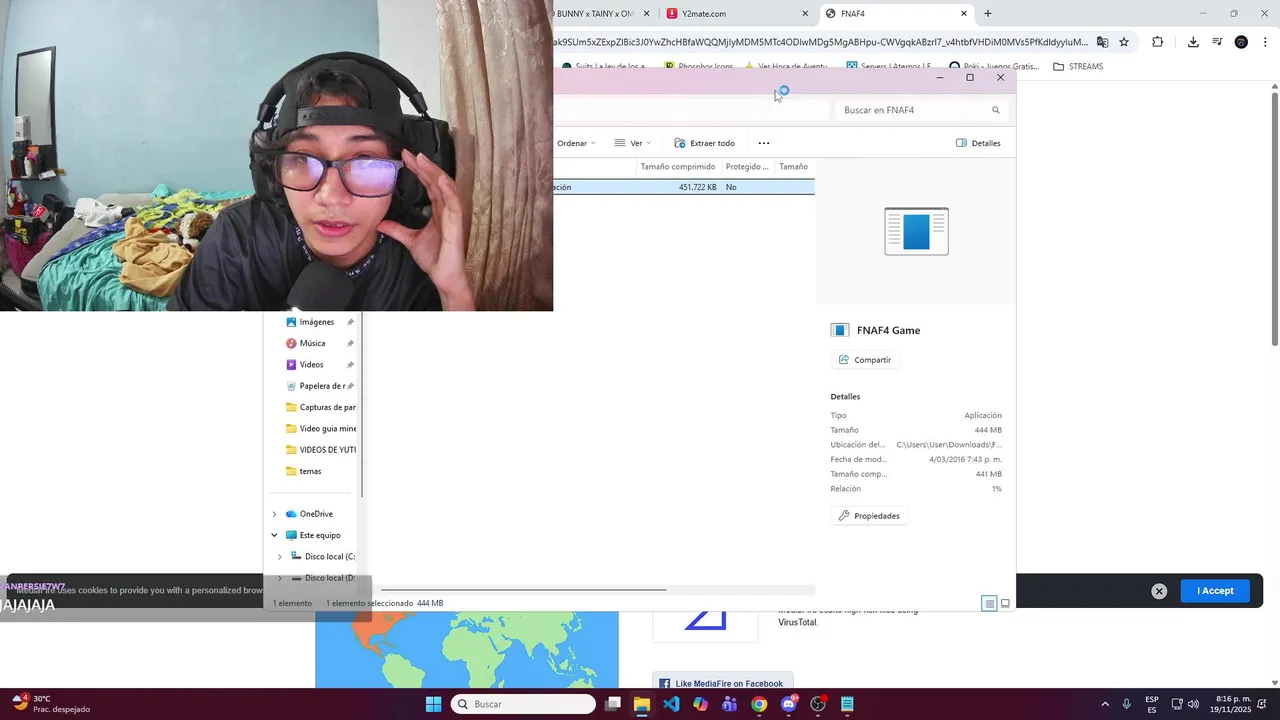Sort by Tamaño comprimido column header

[x=678, y=167]
